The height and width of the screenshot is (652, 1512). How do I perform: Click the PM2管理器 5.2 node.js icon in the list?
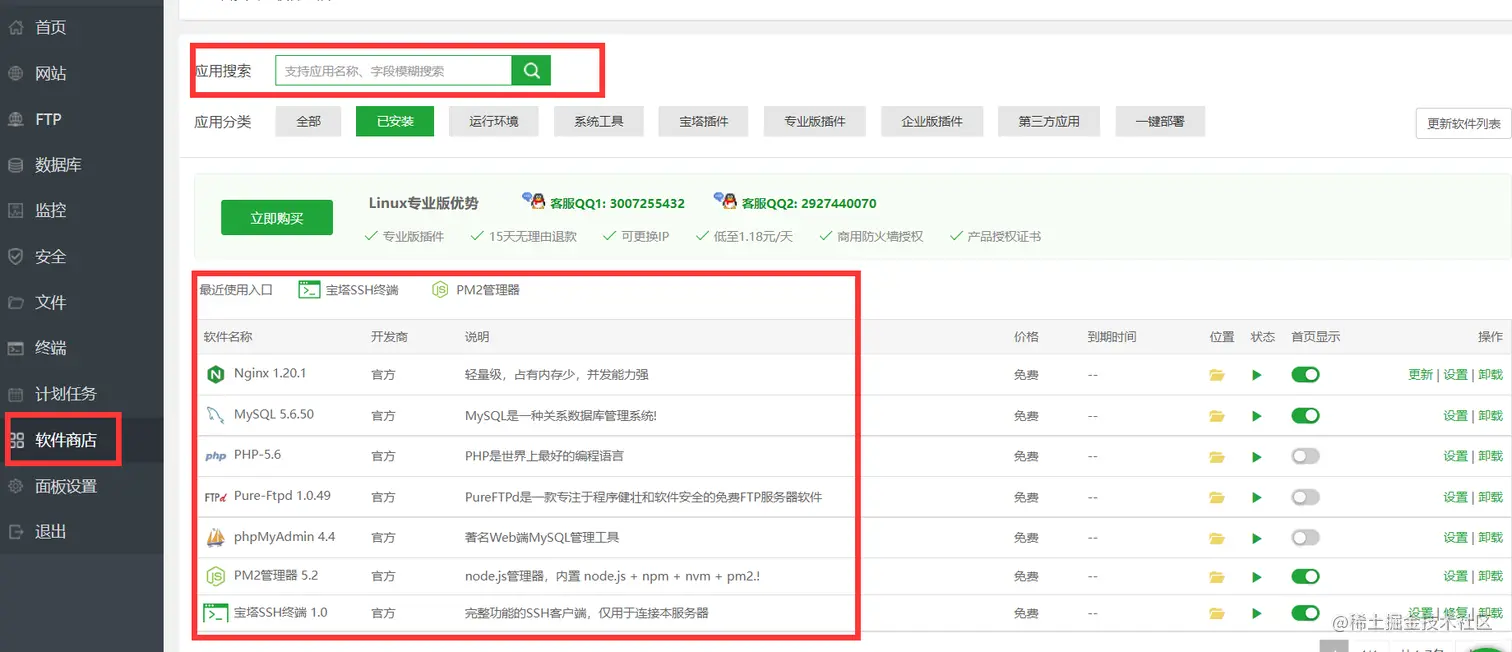coord(215,576)
